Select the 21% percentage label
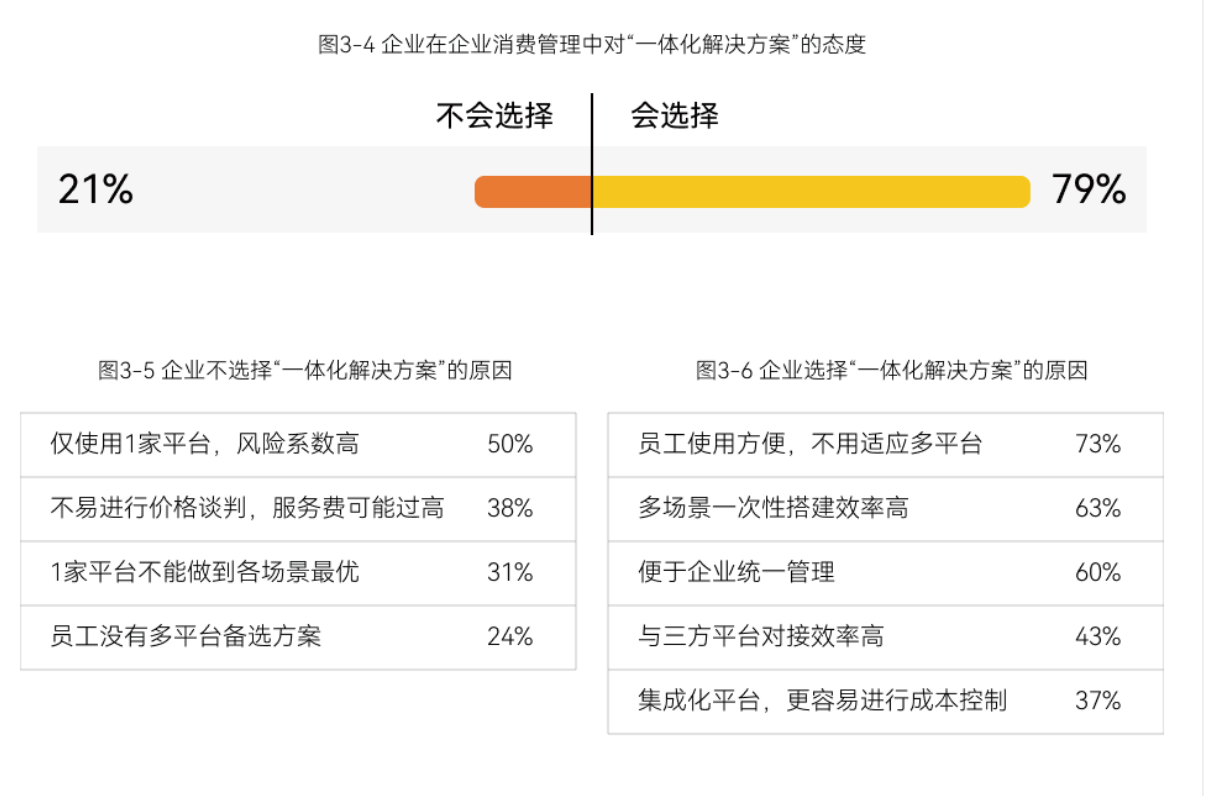 pyautogui.click(x=95, y=190)
